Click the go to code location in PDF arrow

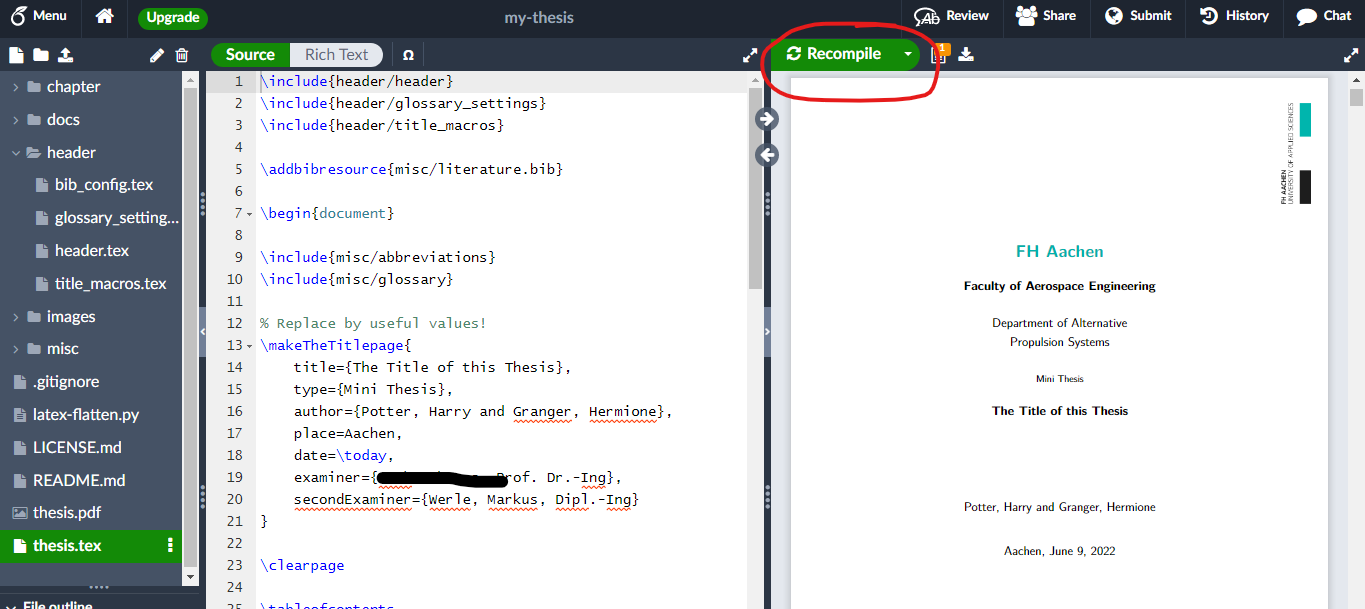click(x=767, y=119)
